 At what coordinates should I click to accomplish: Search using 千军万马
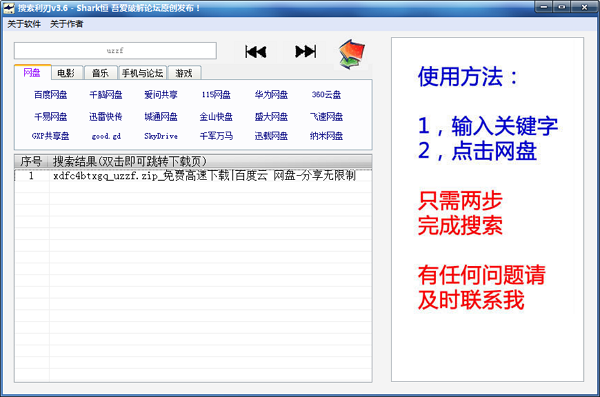(x=216, y=136)
